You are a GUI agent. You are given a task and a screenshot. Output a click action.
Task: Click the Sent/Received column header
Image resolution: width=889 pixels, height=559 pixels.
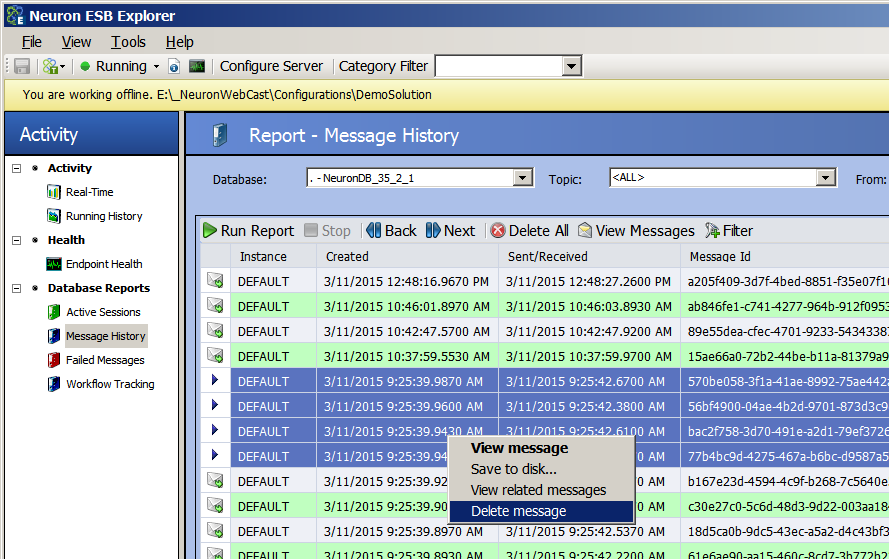pyautogui.click(x=589, y=256)
